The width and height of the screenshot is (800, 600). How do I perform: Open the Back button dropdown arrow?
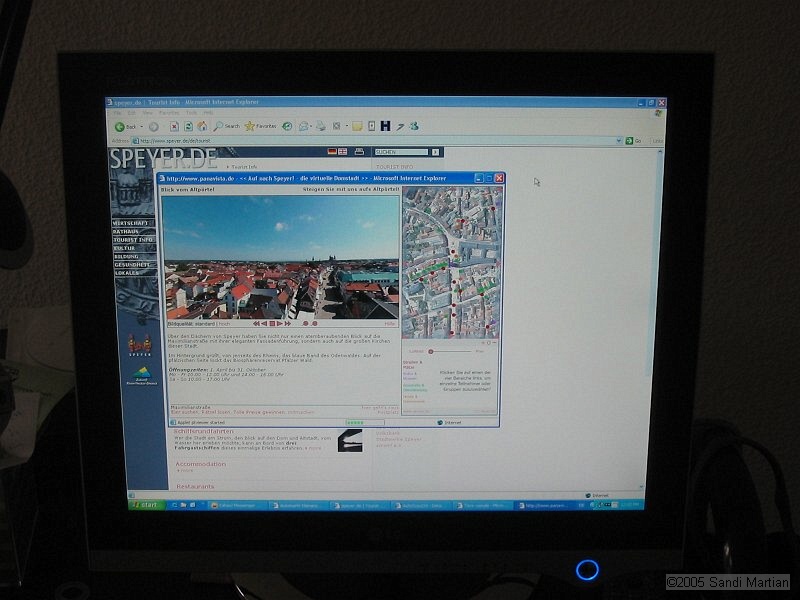click(141, 127)
